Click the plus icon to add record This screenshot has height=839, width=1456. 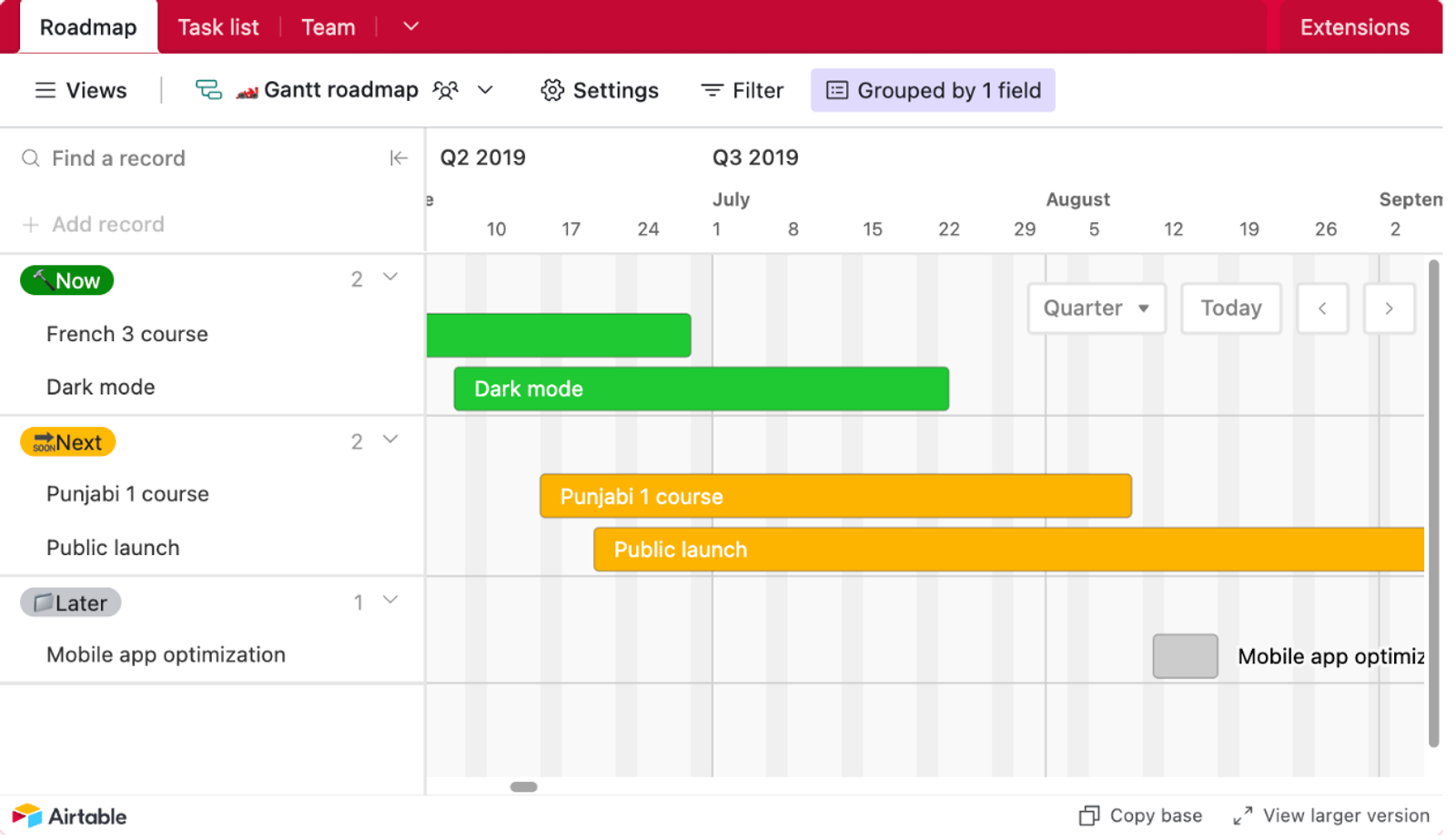point(30,225)
